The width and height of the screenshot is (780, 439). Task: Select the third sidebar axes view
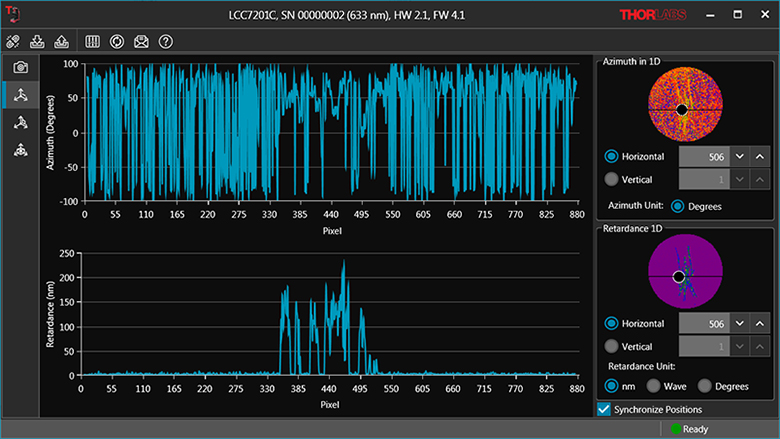[20, 123]
